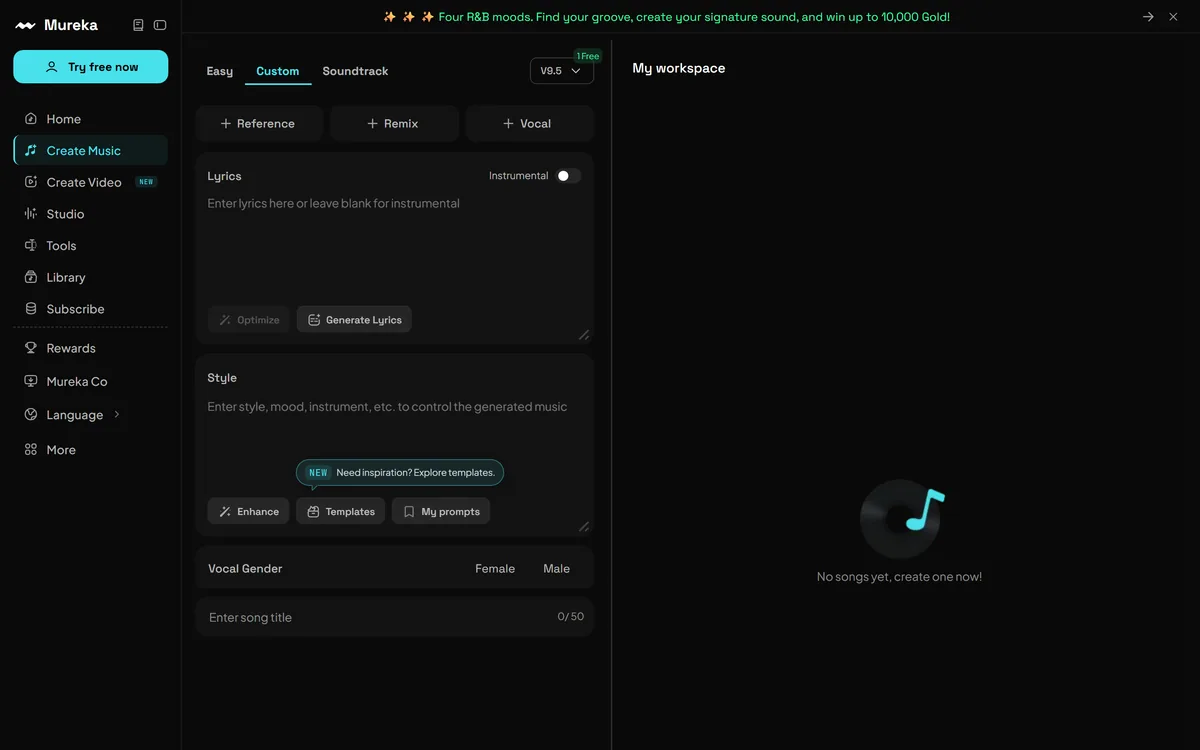Add a Reference track
This screenshot has height=750, width=1200.
tap(259, 124)
